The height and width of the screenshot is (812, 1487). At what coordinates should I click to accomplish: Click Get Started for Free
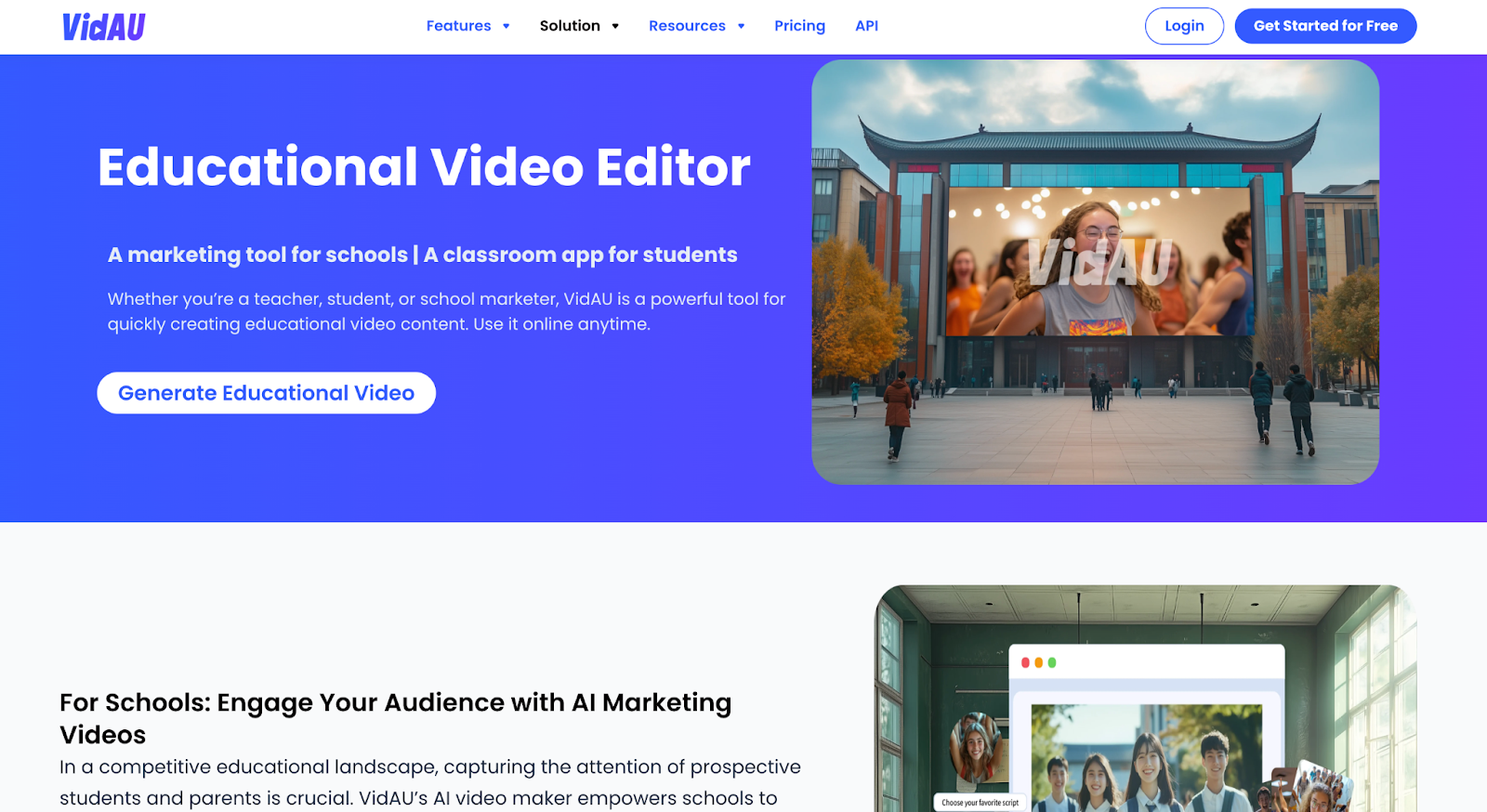1325,26
